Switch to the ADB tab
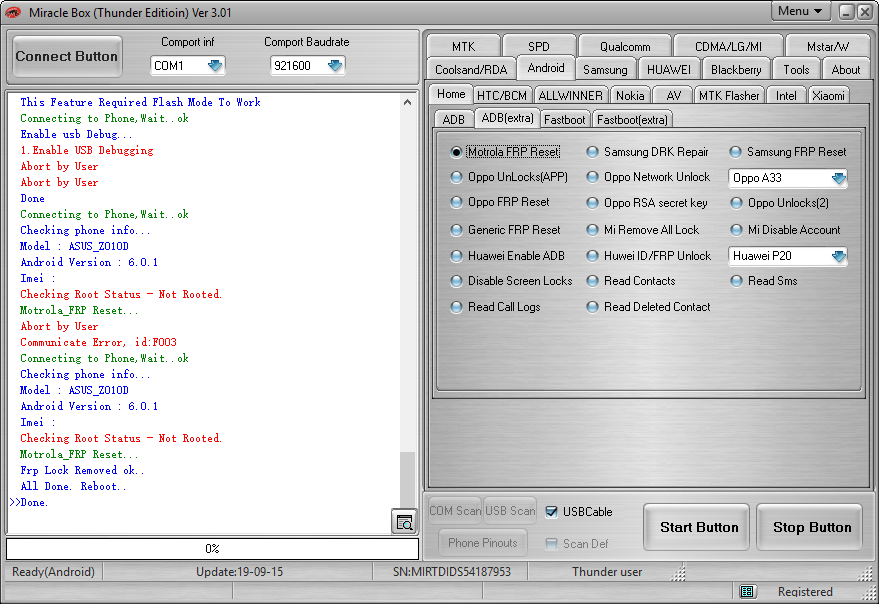The width and height of the screenshot is (879, 604). tap(454, 119)
